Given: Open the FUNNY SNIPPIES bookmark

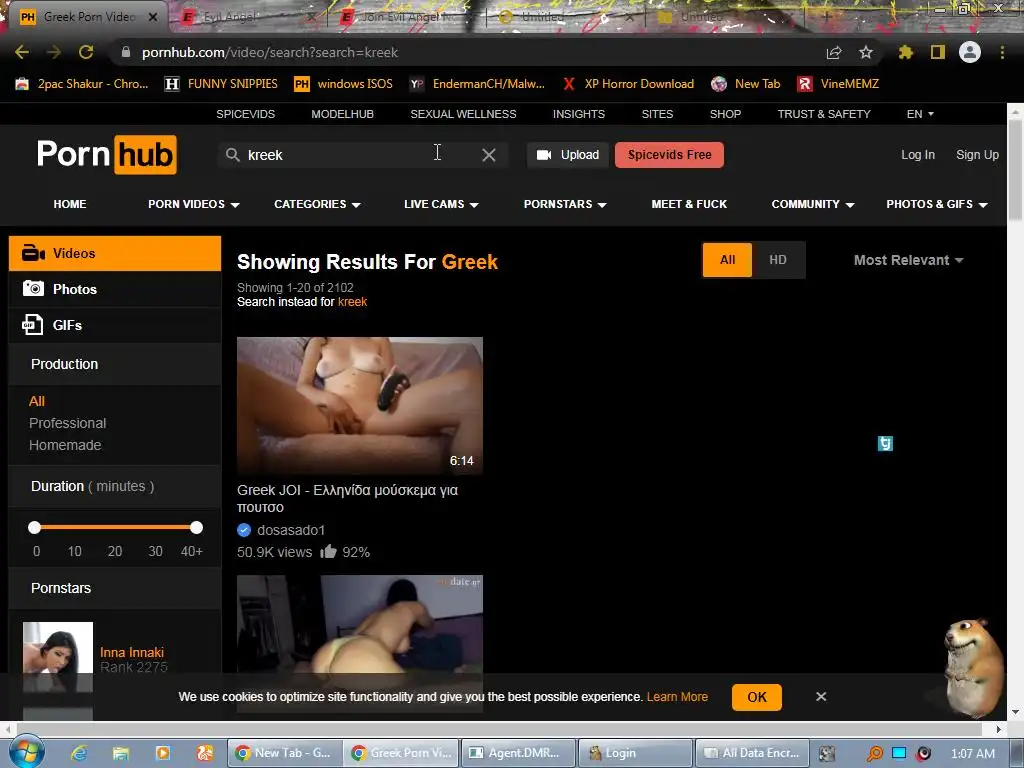Looking at the screenshot, I should 221,84.
